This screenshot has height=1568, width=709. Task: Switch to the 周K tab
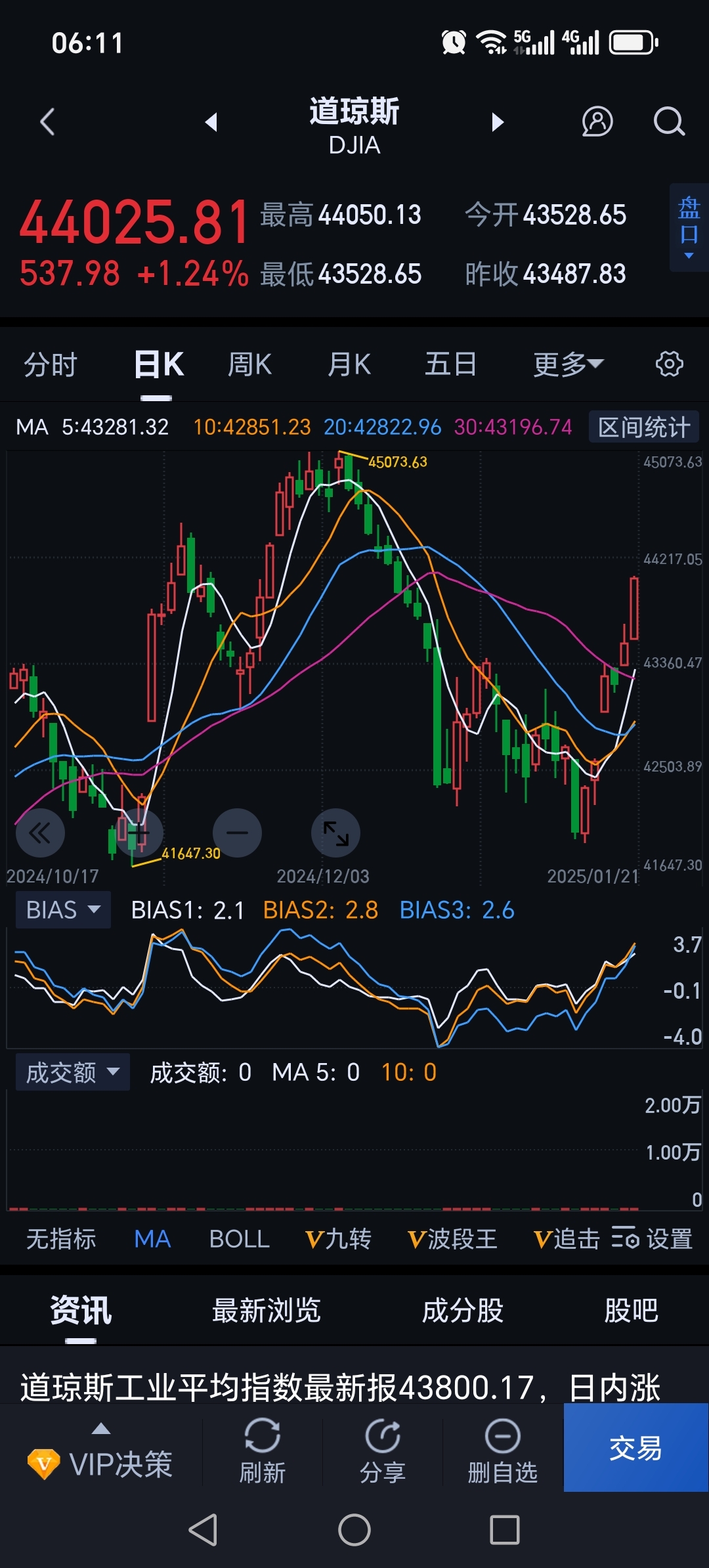click(x=249, y=364)
